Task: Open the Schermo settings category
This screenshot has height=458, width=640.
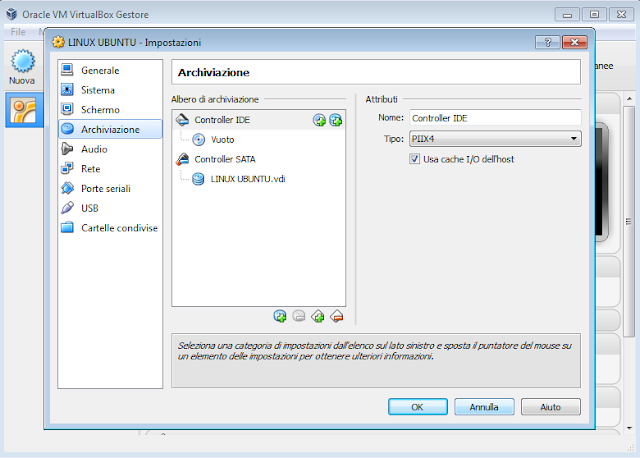Action: 110,109
